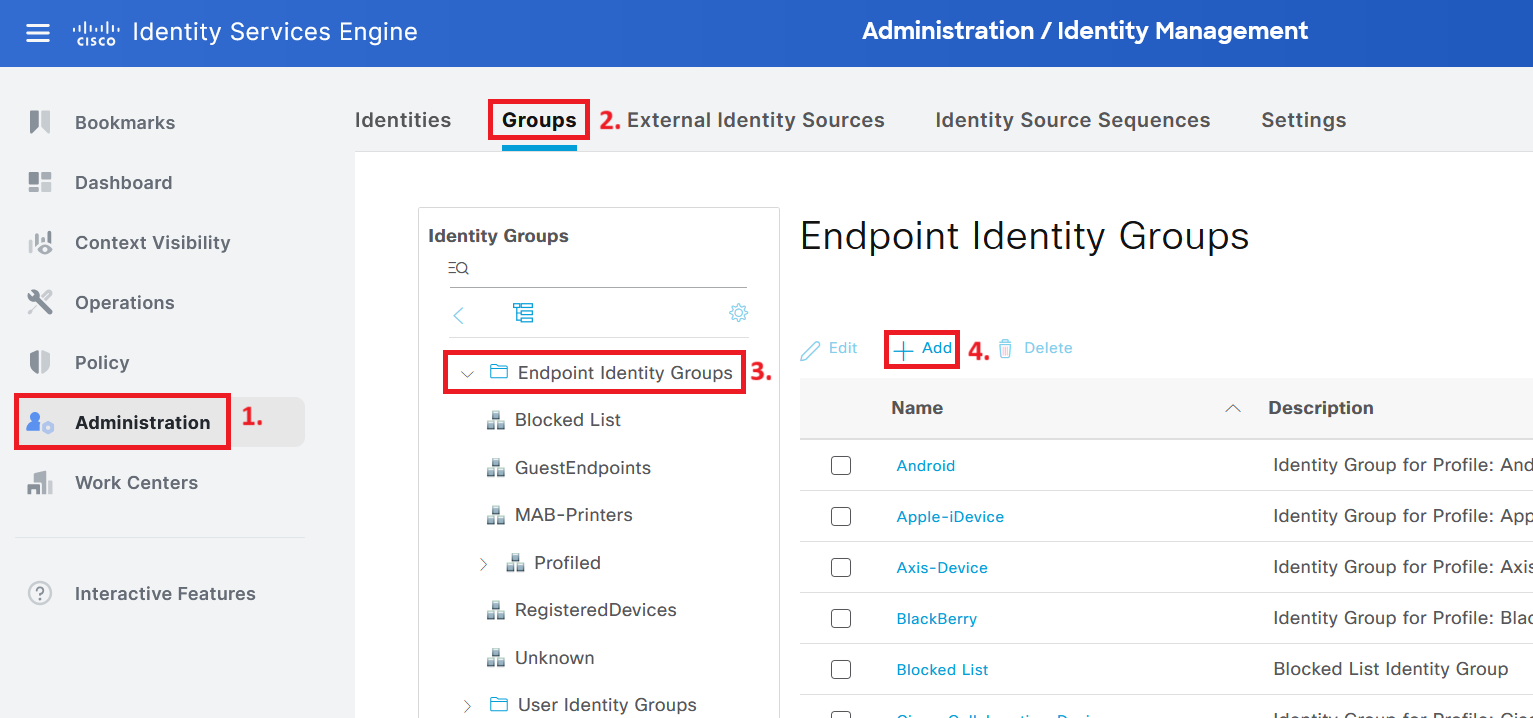Select the tree view icon in Identity Groups

pos(523,312)
